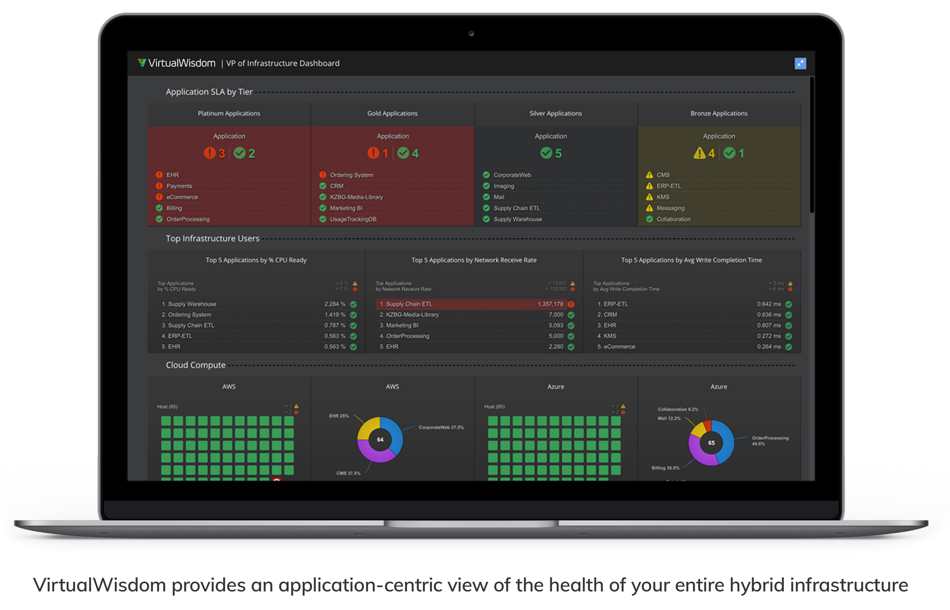Viewport: 950px width, 610px height.
Task: Click the red status icon on Supply Chain ETL network row
Action: pos(571,304)
